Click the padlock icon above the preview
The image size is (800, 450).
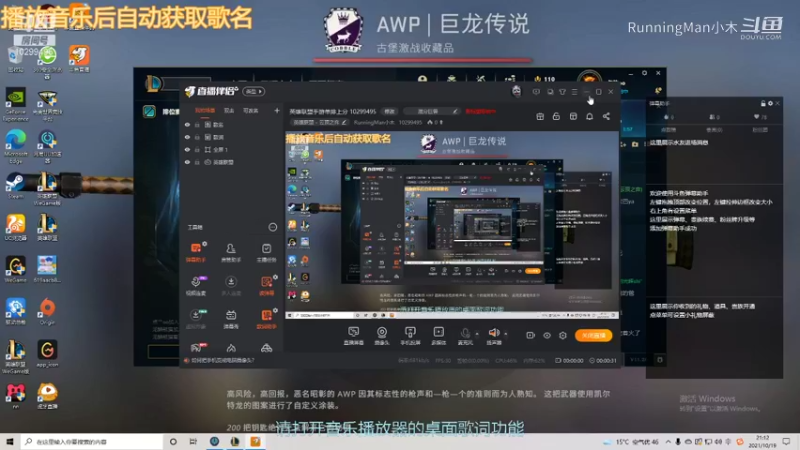coord(556,116)
